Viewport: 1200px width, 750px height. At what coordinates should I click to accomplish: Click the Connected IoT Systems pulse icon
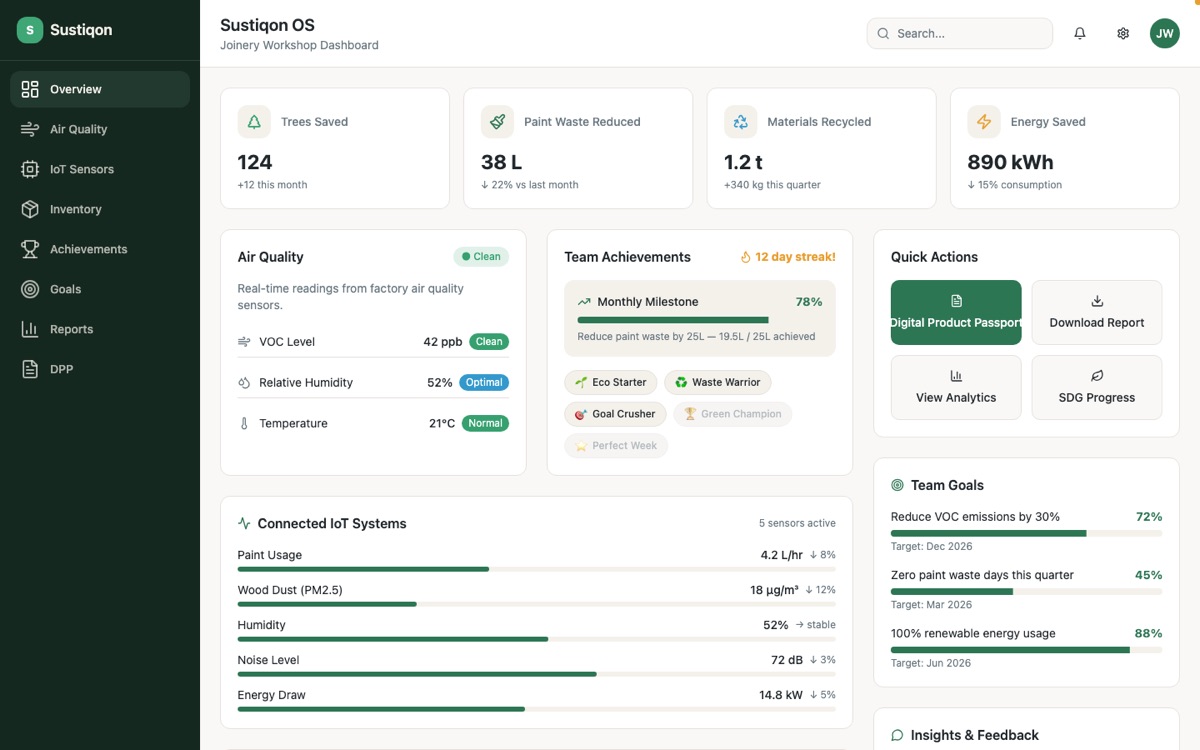pyautogui.click(x=244, y=524)
